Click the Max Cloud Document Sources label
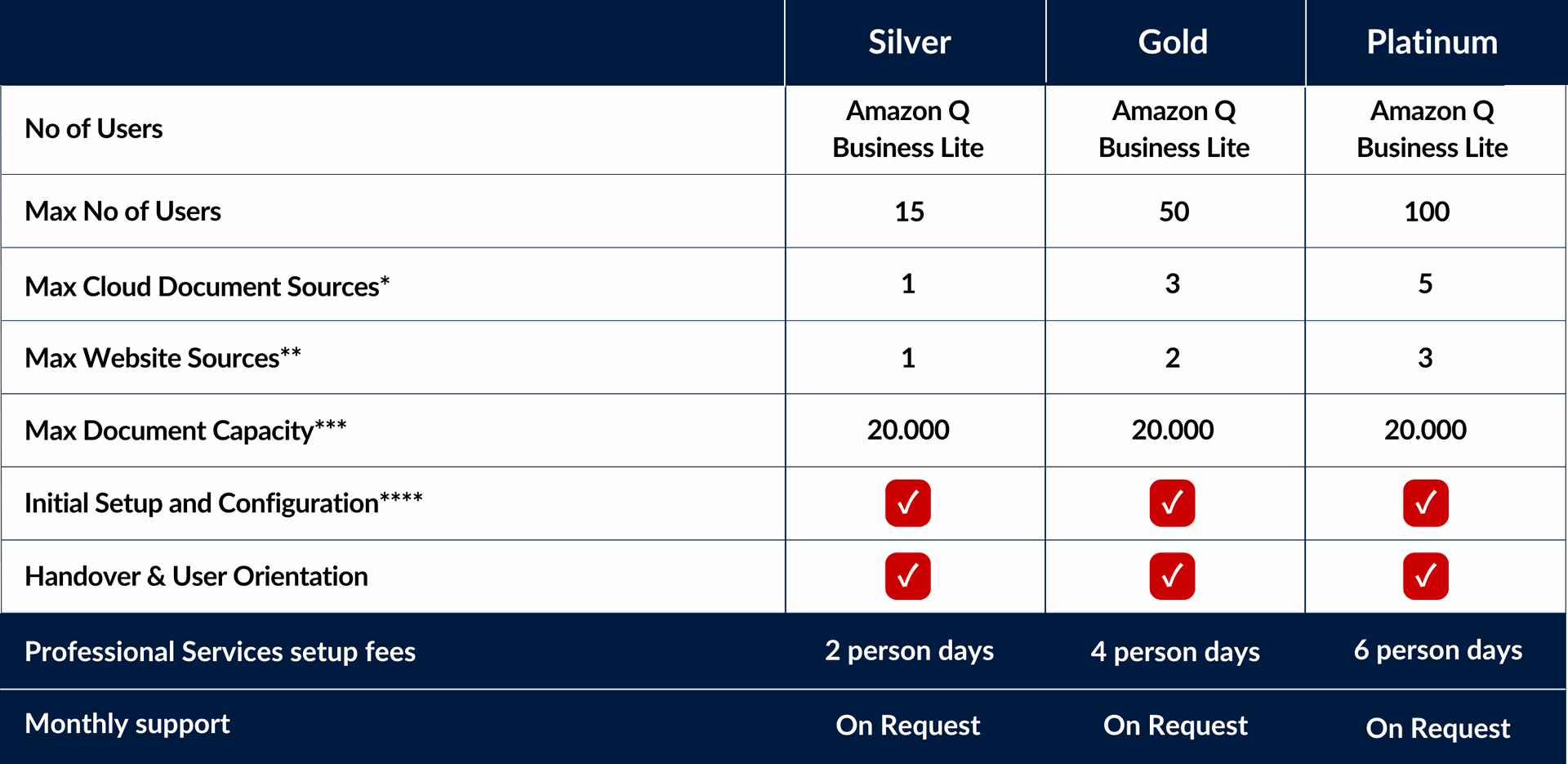This screenshot has height=764, width=1568. (207, 286)
